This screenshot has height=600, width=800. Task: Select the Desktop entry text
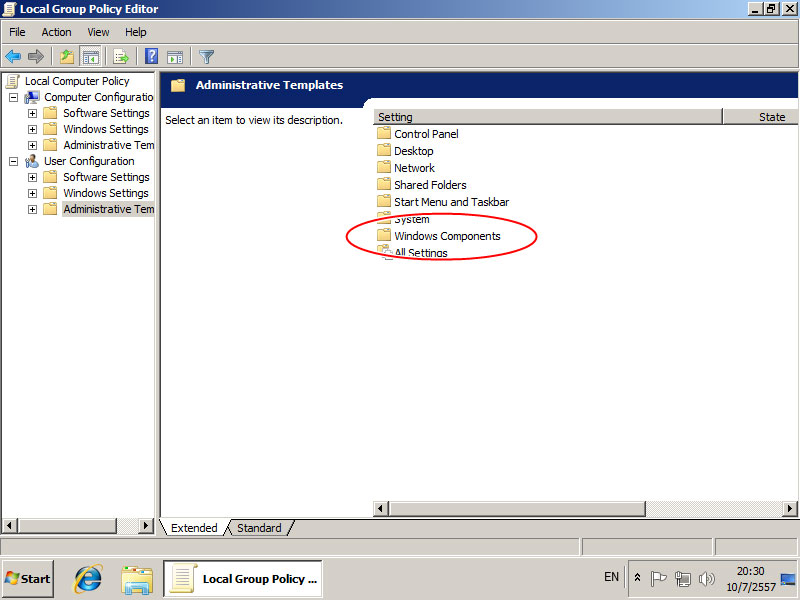414,151
